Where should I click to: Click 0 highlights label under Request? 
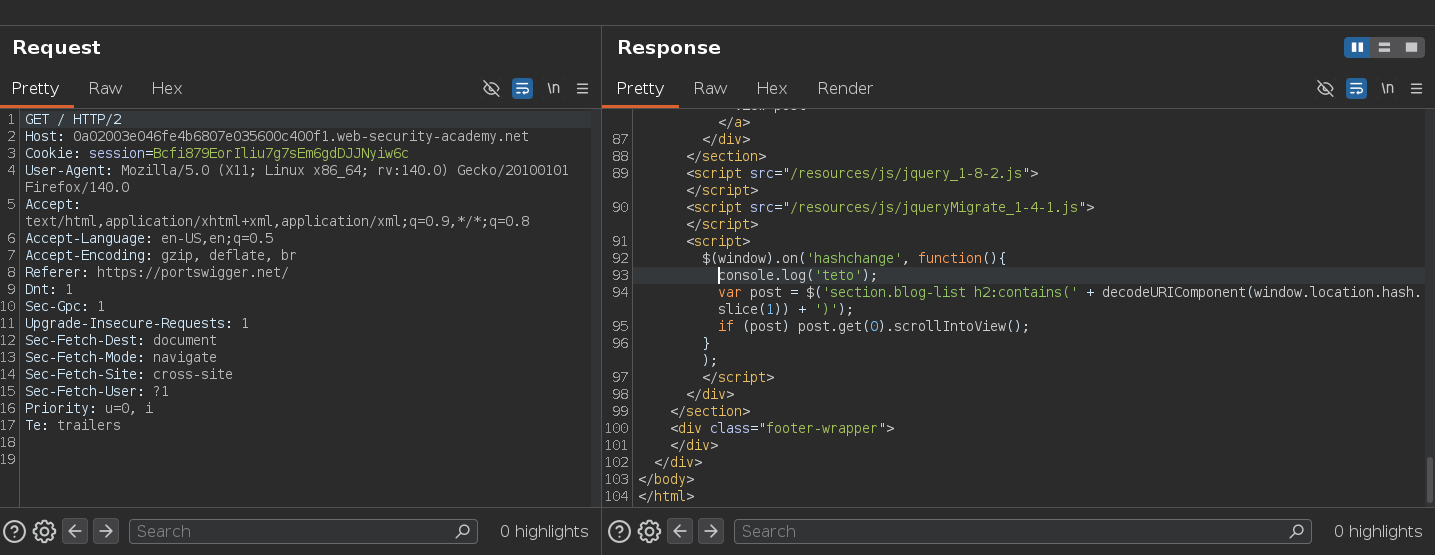[544, 531]
